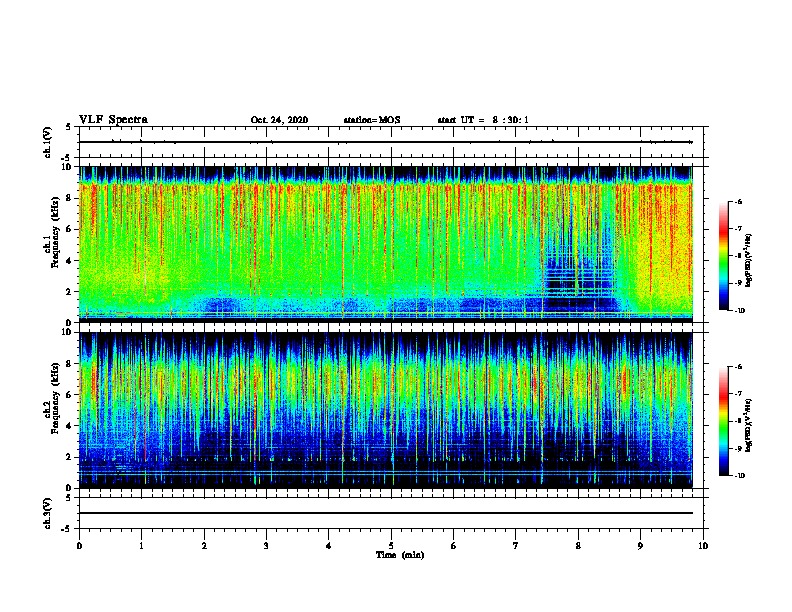
Task: Click the ch.2 spectrogram color scale bar
Action: [724, 421]
